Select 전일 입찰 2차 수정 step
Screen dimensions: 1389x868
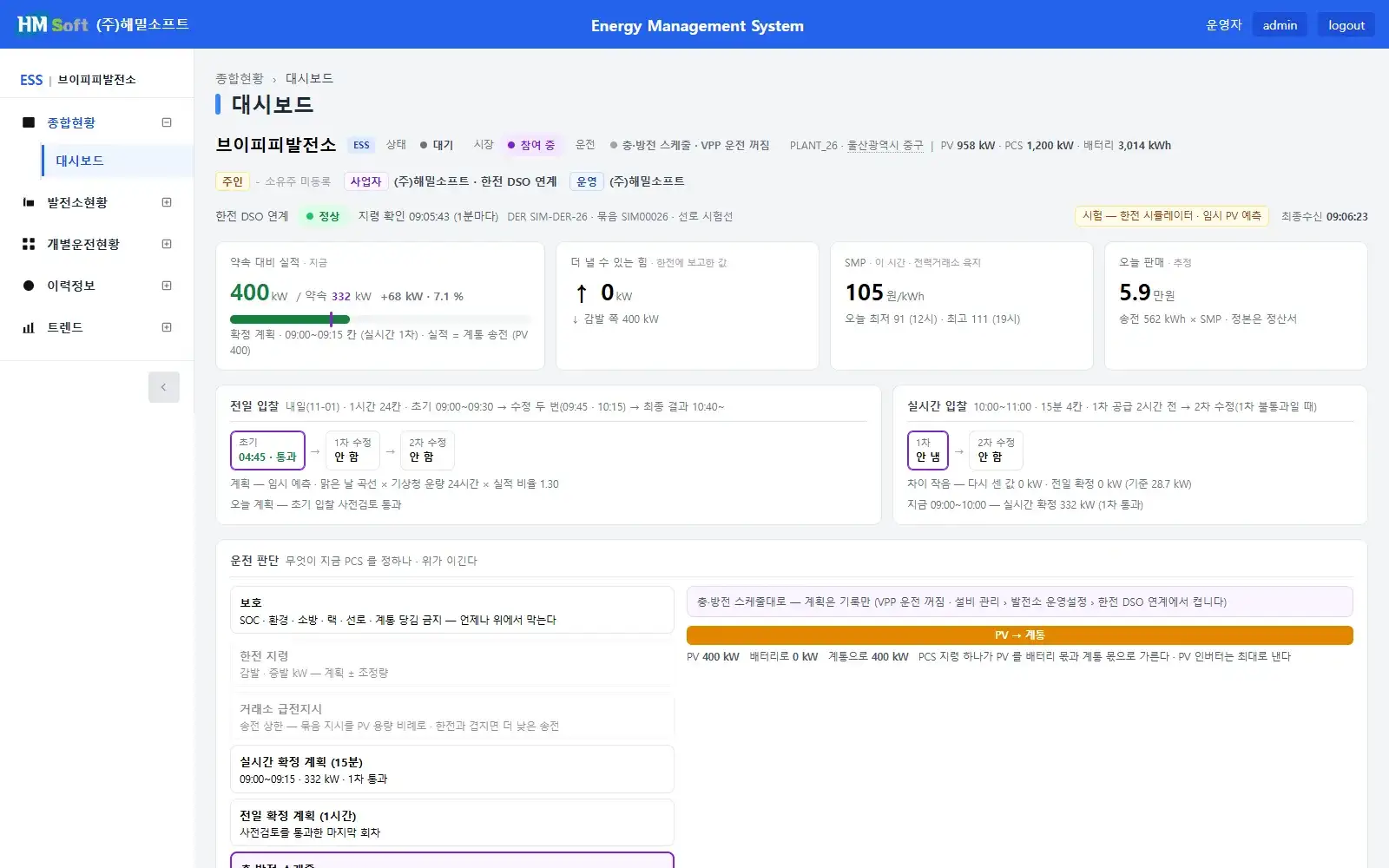[x=427, y=450]
